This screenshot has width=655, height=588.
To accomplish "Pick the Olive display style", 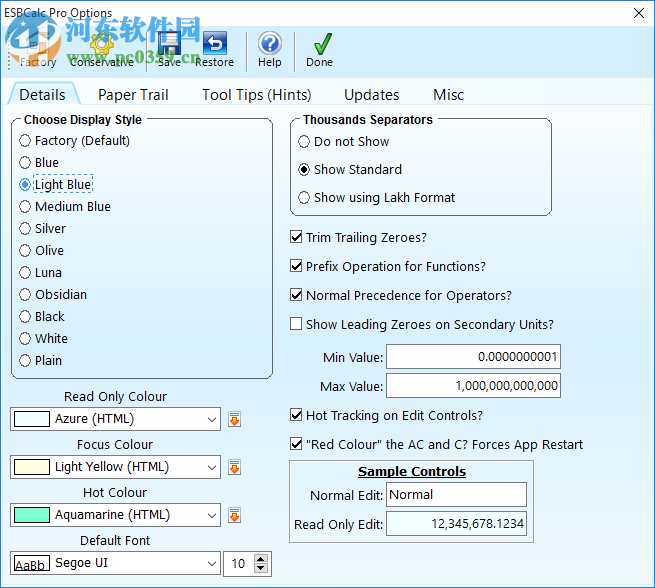I will [x=41, y=251].
